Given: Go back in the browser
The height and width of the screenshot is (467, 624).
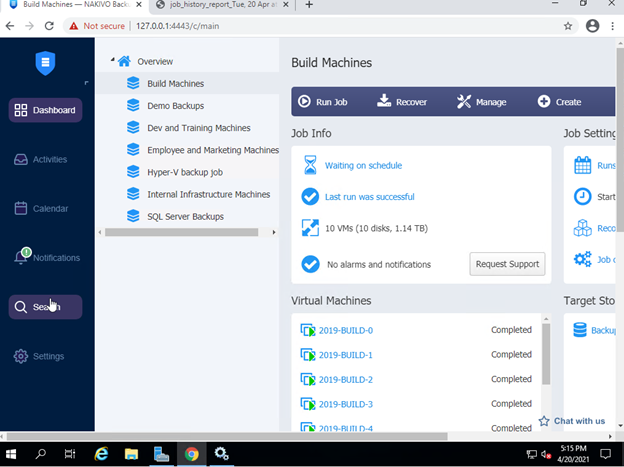Looking at the screenshot, I should click(10, 26).
